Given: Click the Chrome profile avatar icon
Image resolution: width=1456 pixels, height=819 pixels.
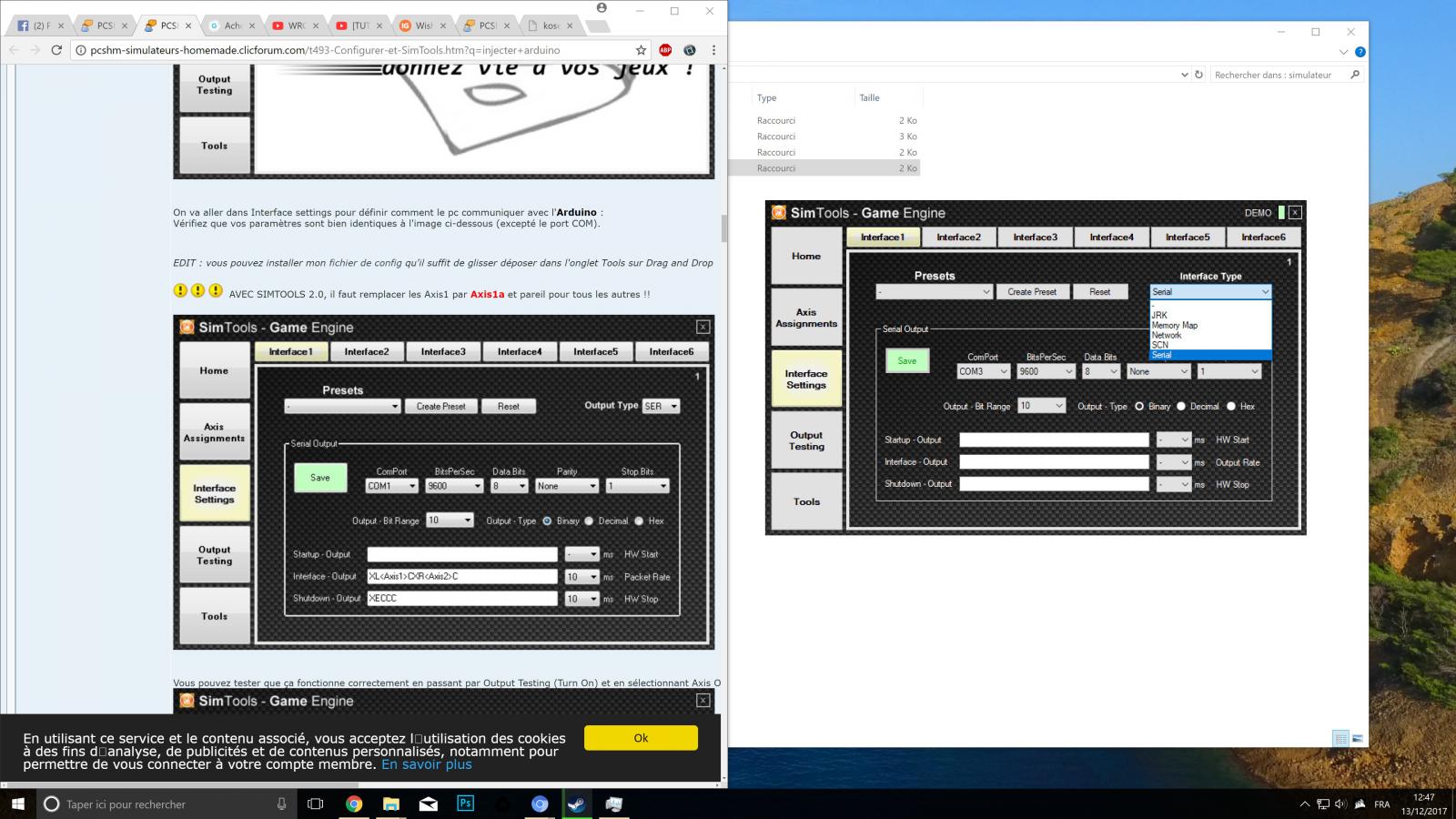Looking at the screenshot, I should 602,8.
